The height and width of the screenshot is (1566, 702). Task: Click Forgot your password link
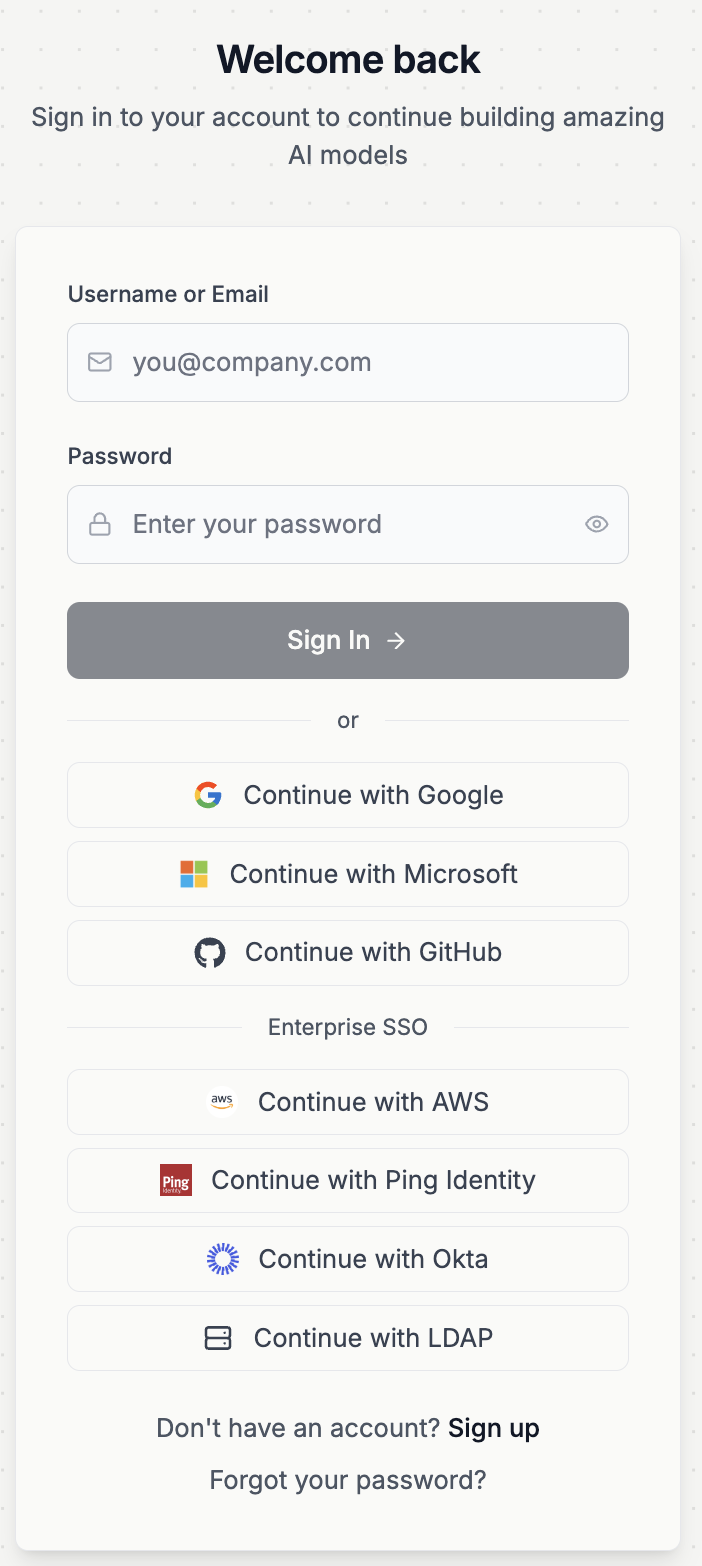tap(347, 1480)
